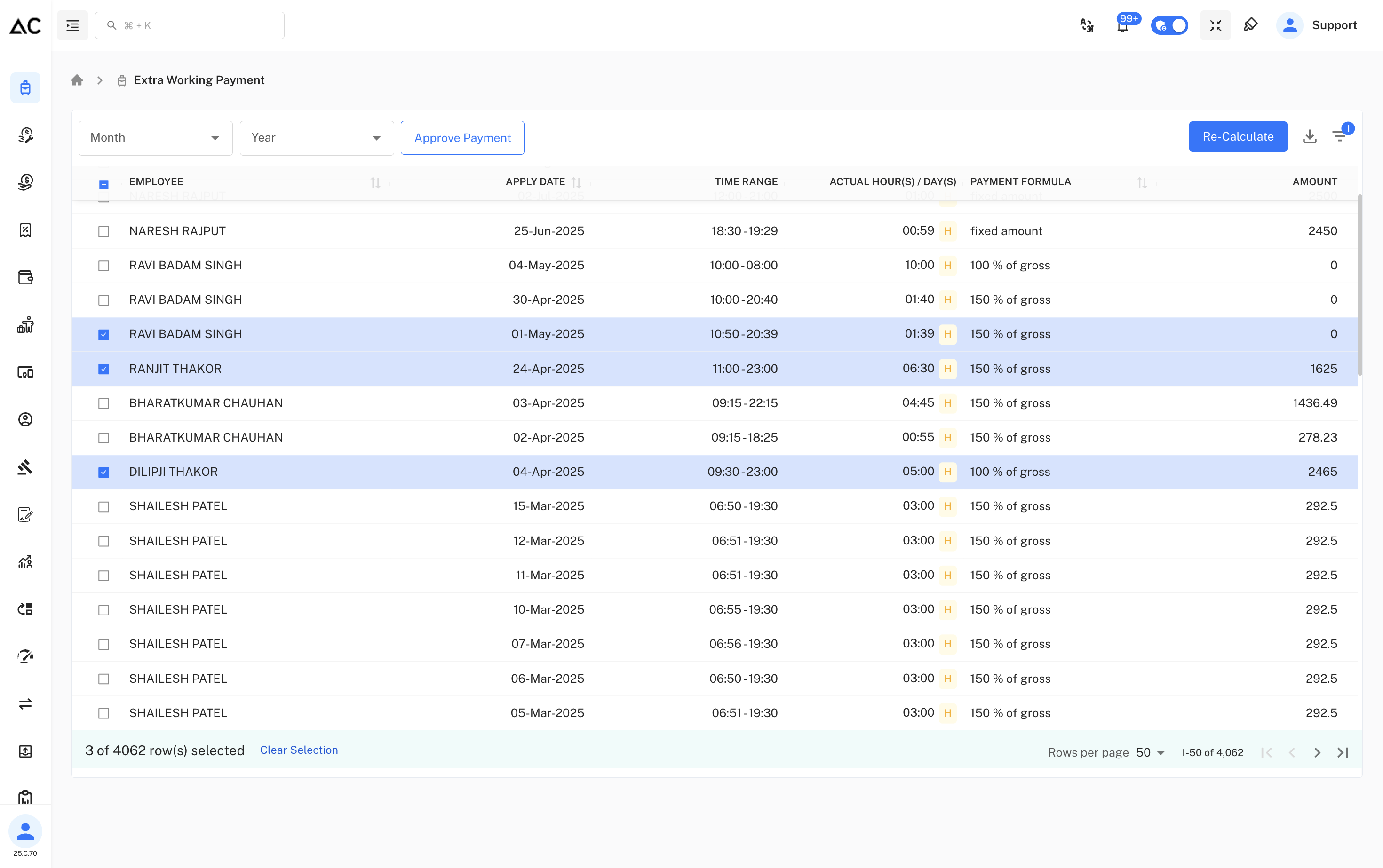
Task: Toggle the theme switch in header
Action: (1169, 26)
